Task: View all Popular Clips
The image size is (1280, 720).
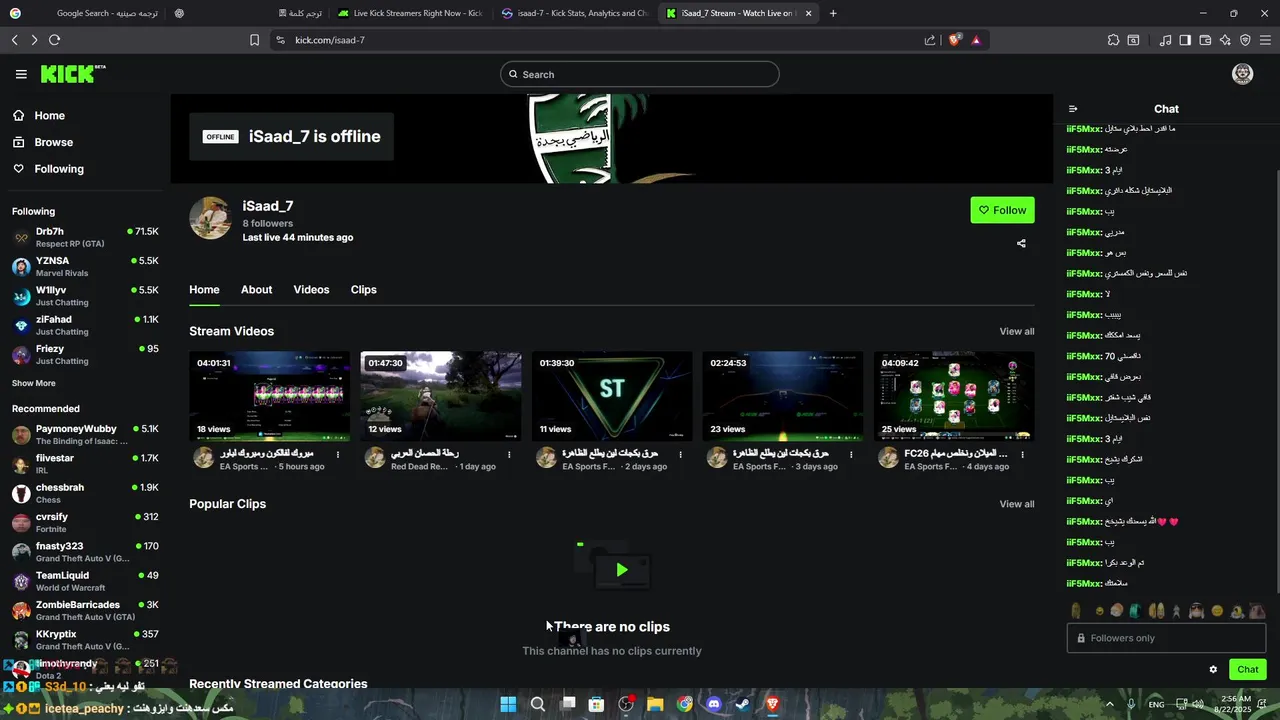Action: coord(1017,504)
